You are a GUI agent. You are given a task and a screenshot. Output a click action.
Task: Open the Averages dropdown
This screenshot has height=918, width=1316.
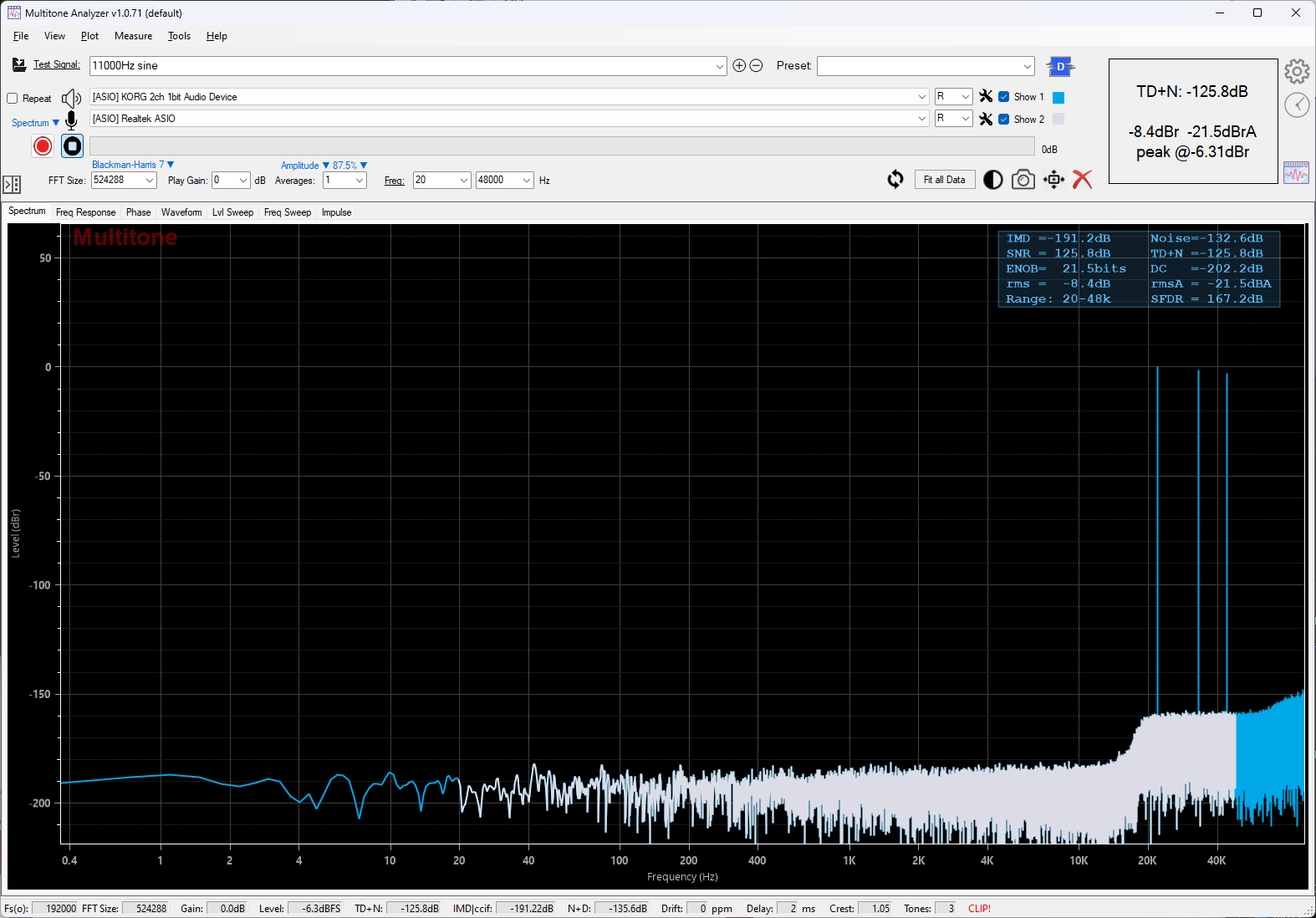click(x=360, y=181)
